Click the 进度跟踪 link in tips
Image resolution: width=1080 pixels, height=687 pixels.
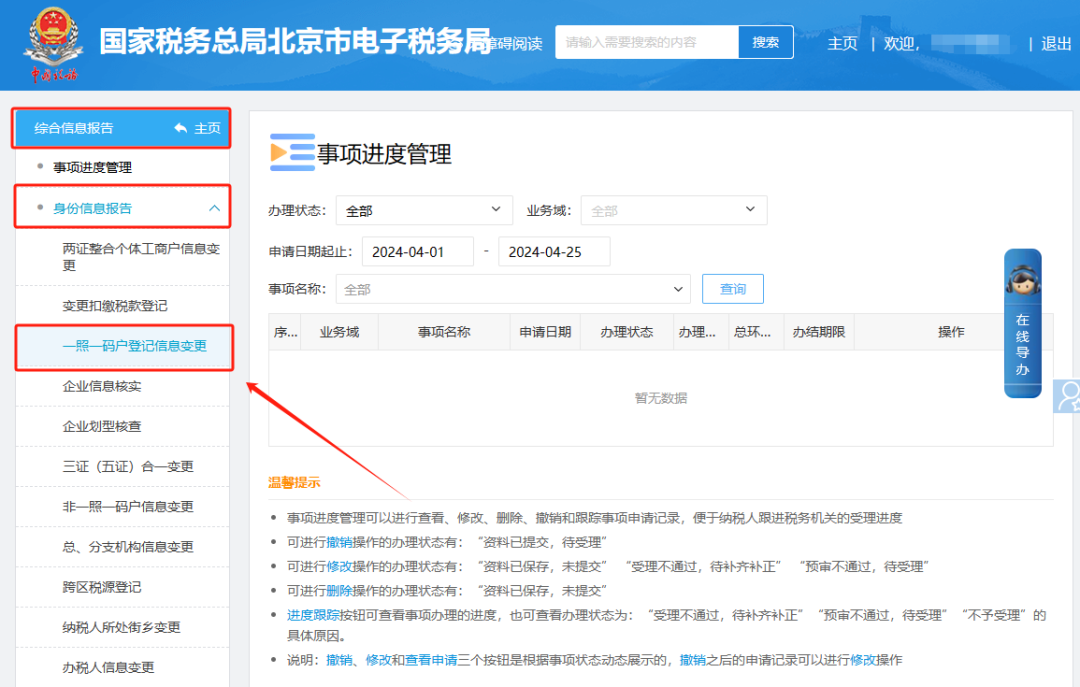click(313, 615)
